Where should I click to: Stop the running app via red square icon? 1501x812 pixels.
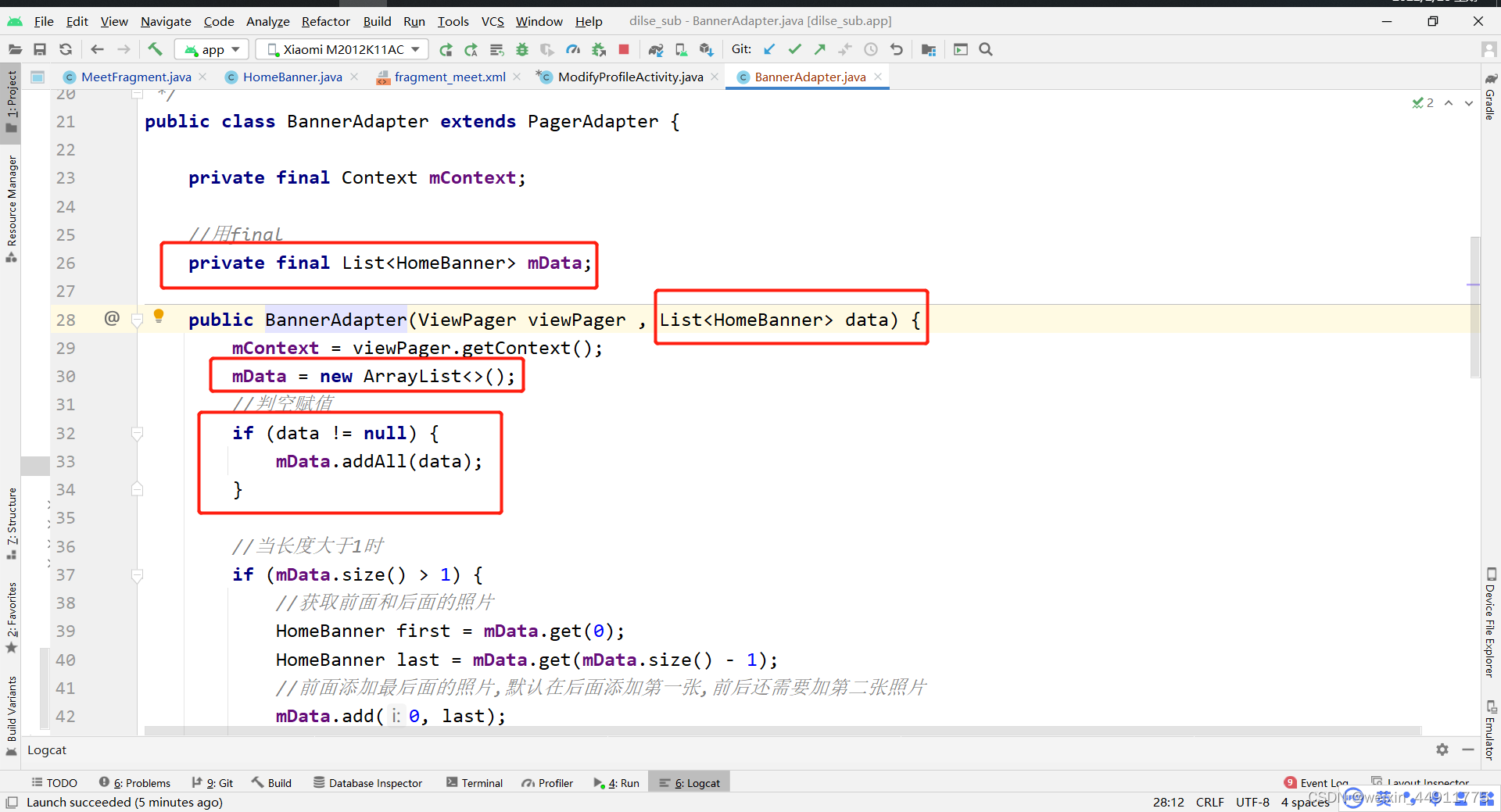coord(624,48)
